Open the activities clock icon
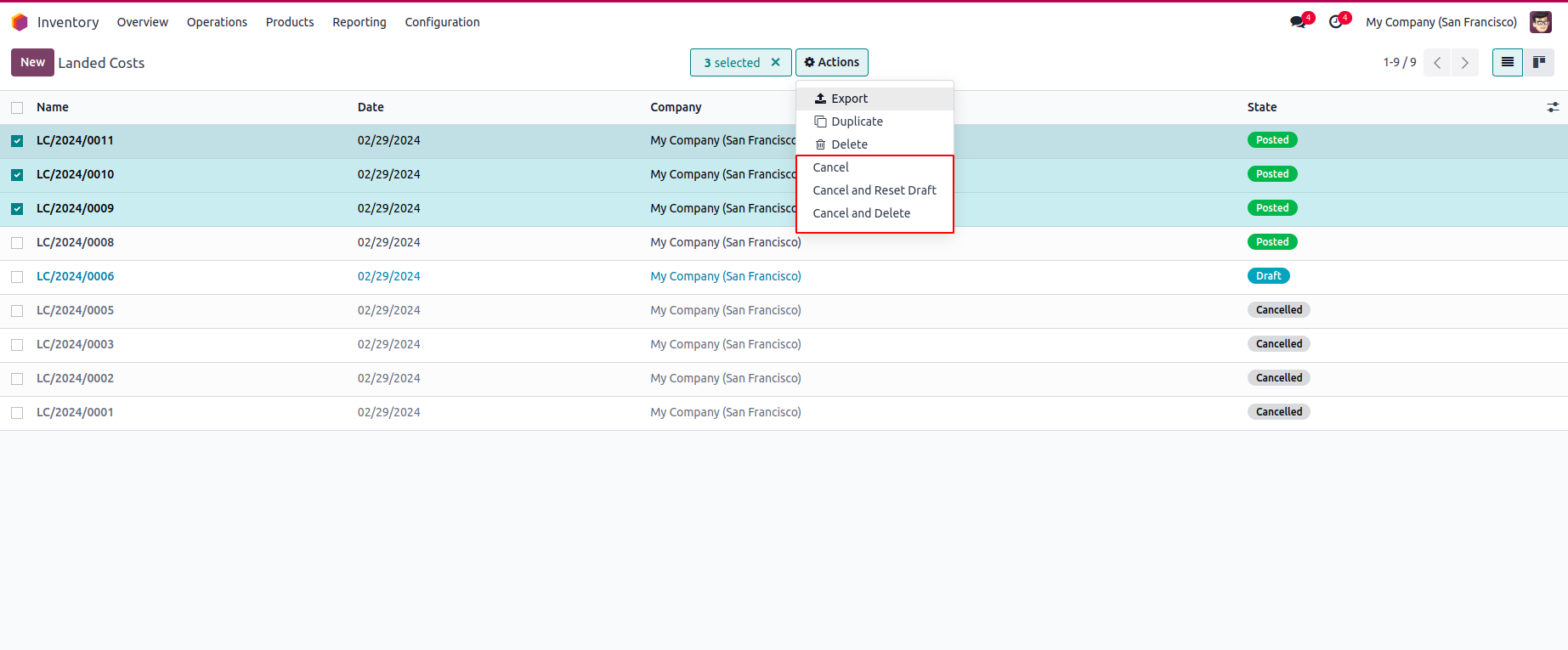This screenshot has height=650, width=1568. (1336, 22)
